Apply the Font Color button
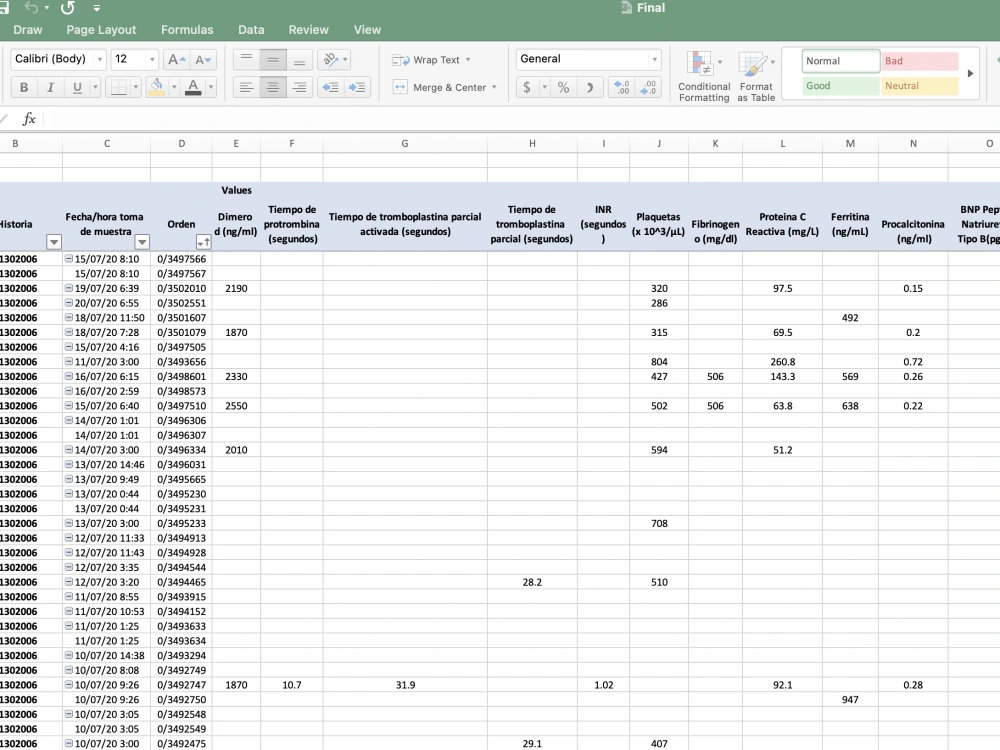The image size is (1000, 750). point(193,87)
